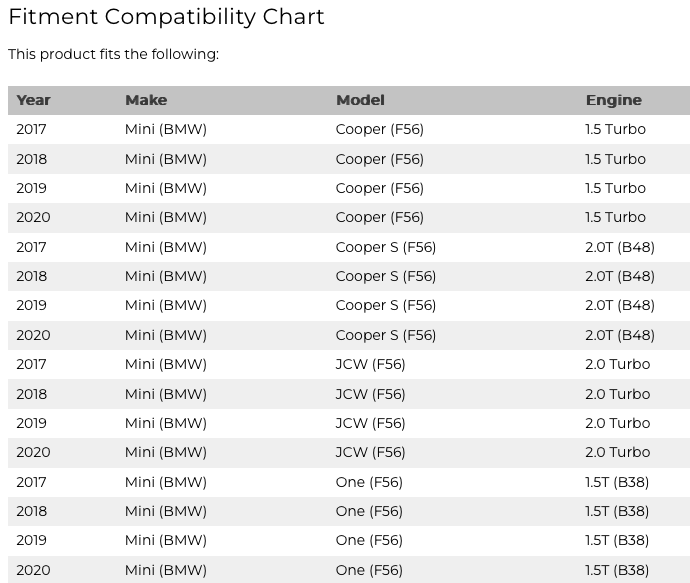
Task: Click the 2.0 Turbo engine for 2018 JCW
Action: 617,394
